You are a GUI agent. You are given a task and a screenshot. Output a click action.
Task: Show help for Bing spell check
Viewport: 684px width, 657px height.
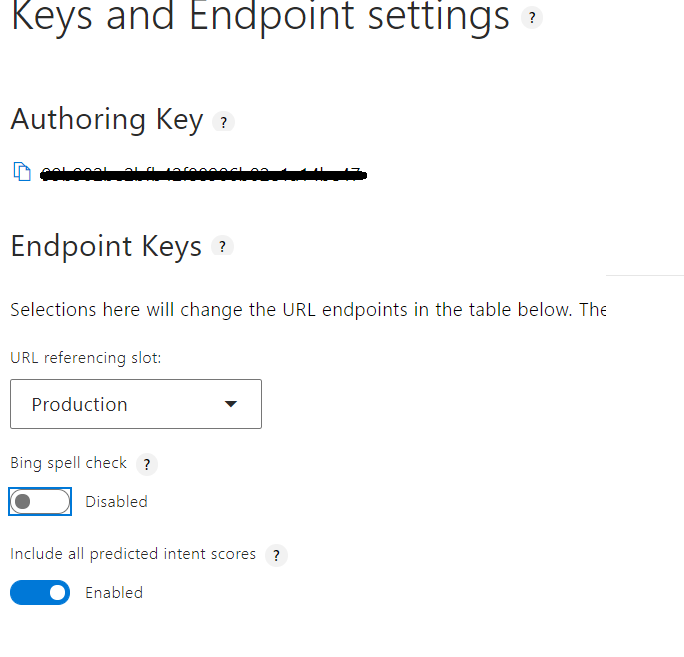(x=147, y=464)
